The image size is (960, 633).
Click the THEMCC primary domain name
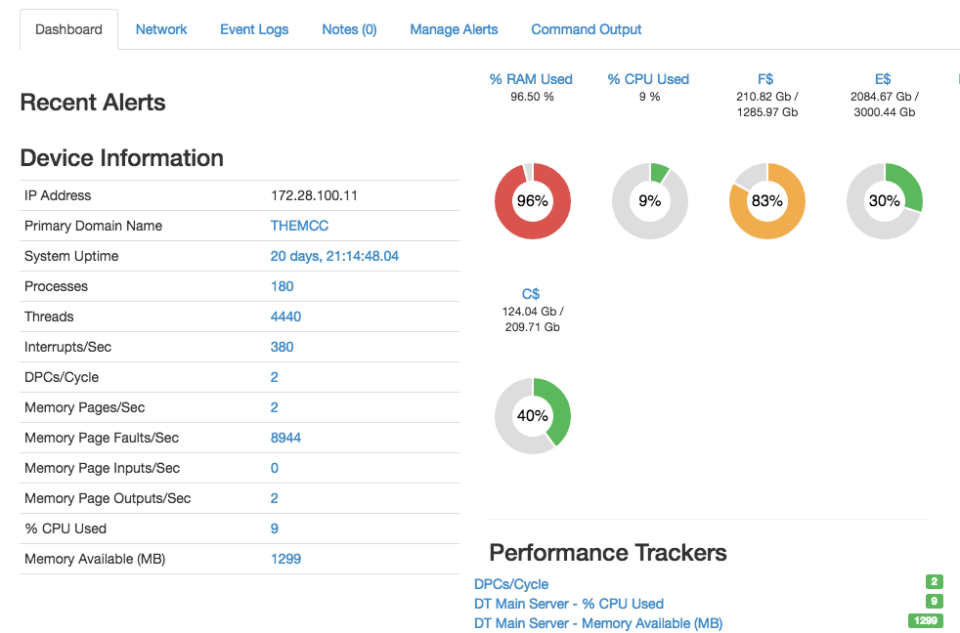tap(299, 226)
